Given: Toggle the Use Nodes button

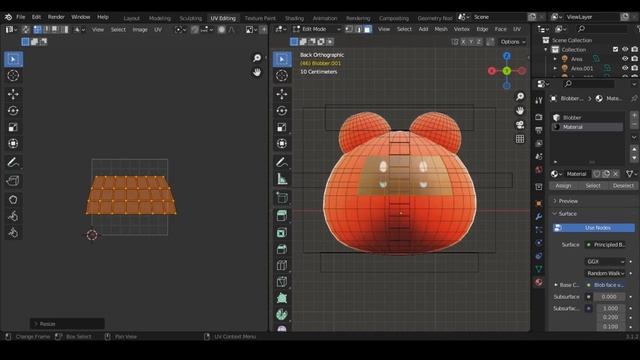Looking at the screenshot, I should 593,228.
